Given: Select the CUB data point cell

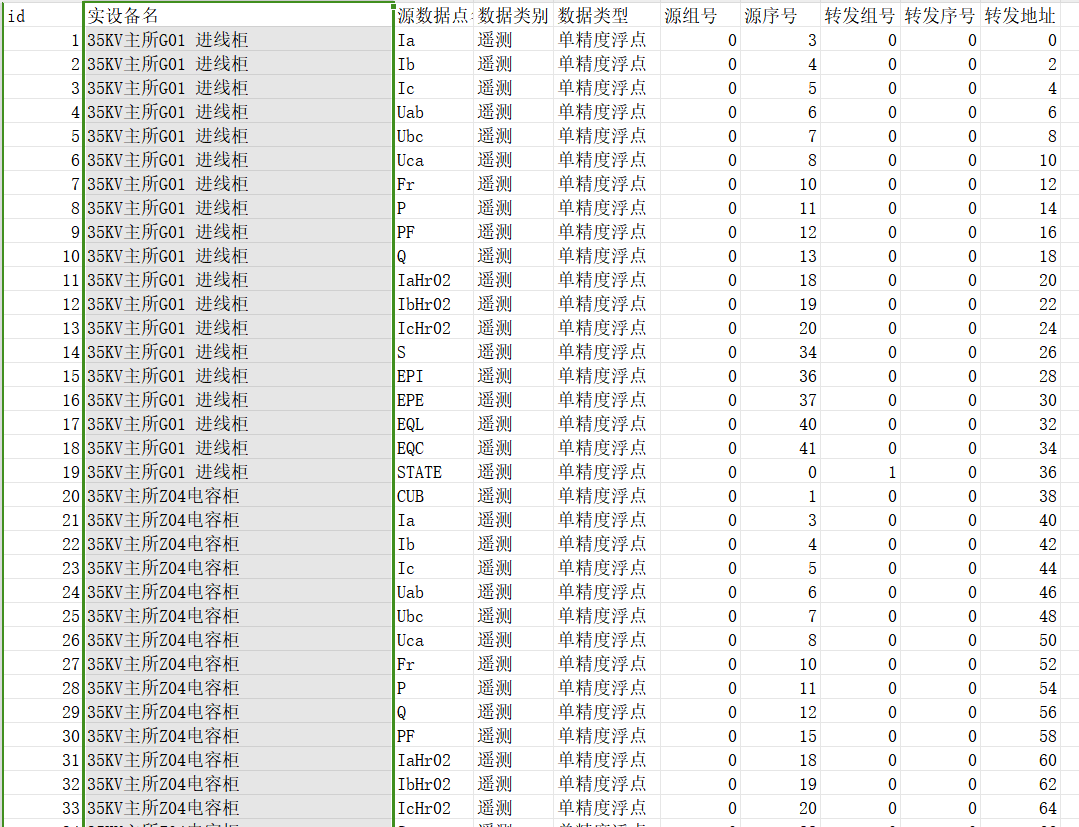Looking at the screenshot, I should [434, 496].
